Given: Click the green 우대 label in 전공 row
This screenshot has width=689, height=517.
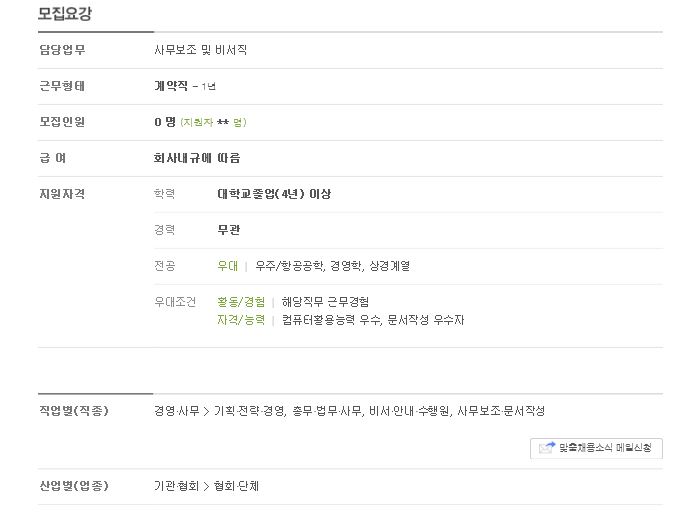Looking at the screenshot, I should click(228, 266).
